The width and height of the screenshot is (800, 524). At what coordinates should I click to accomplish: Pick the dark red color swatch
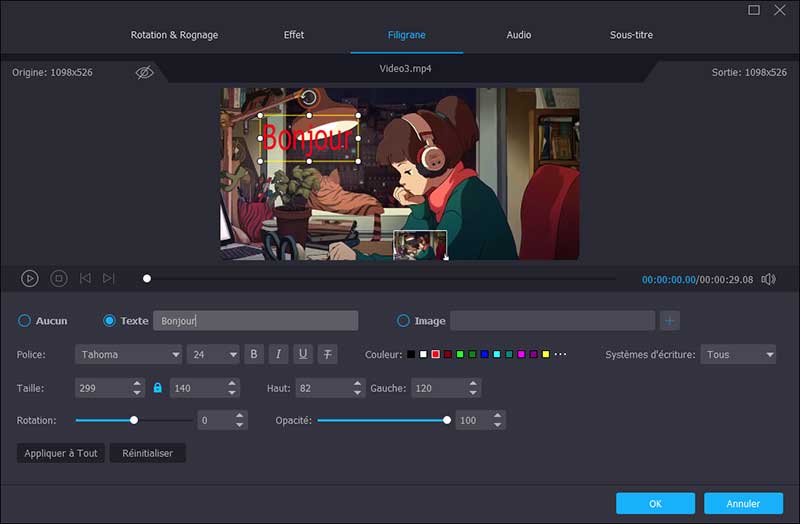click(x=447, y=354)
